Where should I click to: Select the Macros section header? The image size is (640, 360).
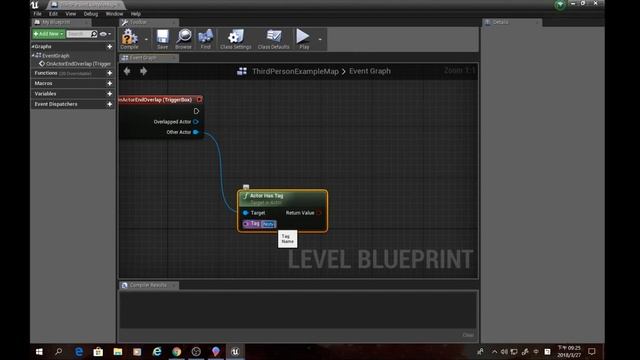tap(43, 83)
